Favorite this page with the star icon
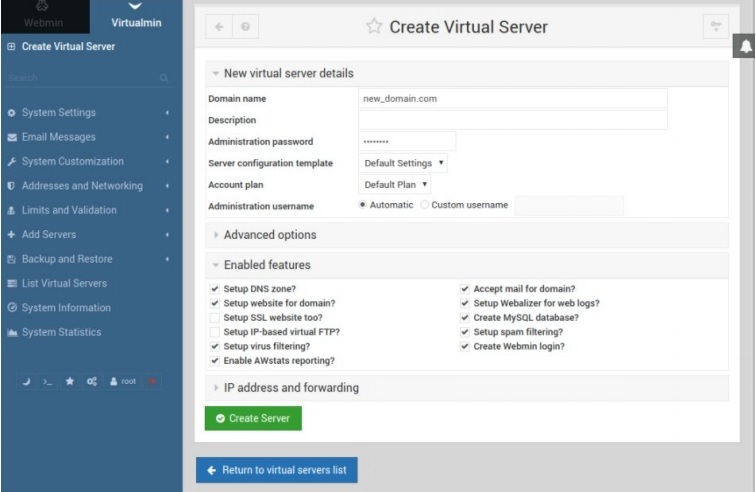Viewport: 756px width, 492px height. coord(374,26)
